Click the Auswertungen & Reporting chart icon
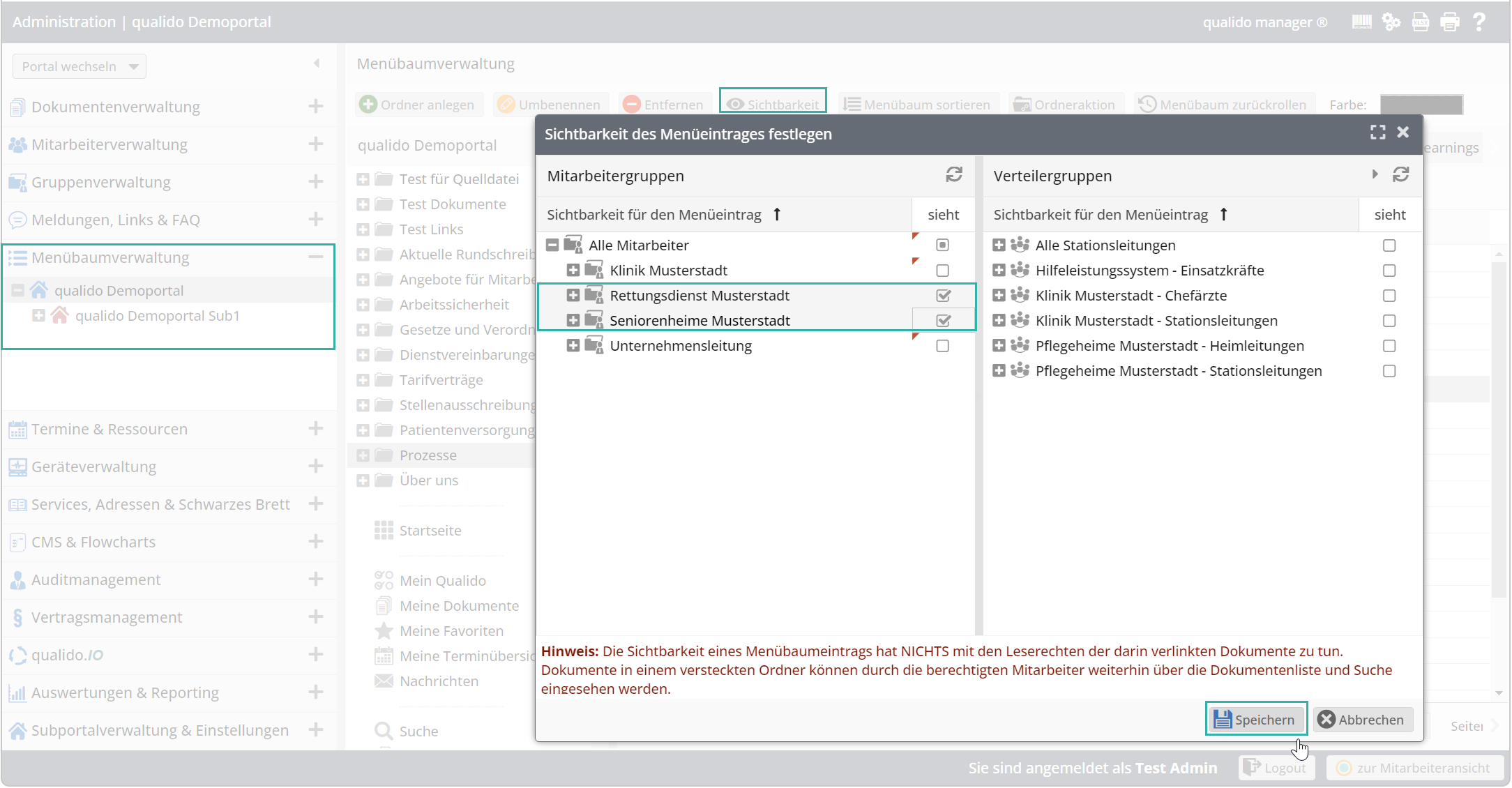Image resolution: width=1512 pixels, height=788 pixels. tap(17, 692)
